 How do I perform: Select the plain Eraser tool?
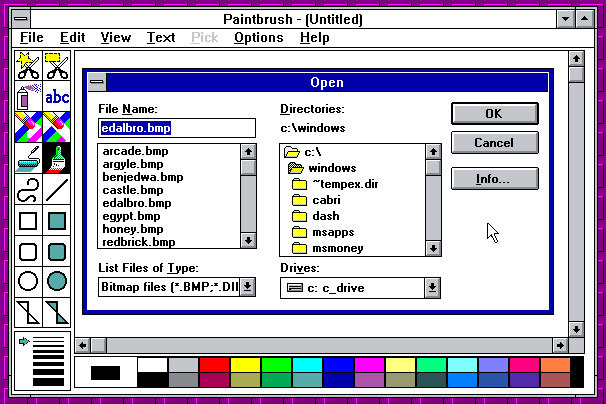[57, 127]
